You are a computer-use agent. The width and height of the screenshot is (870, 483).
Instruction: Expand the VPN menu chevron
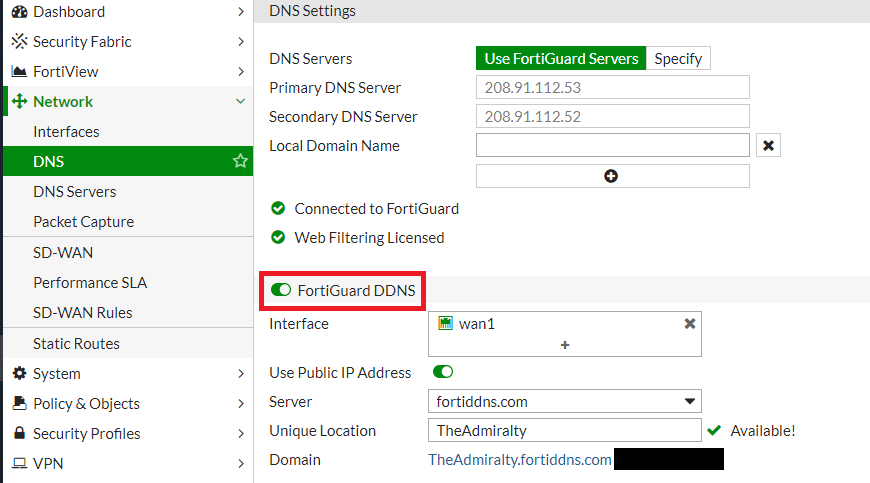tap(241, 464)
